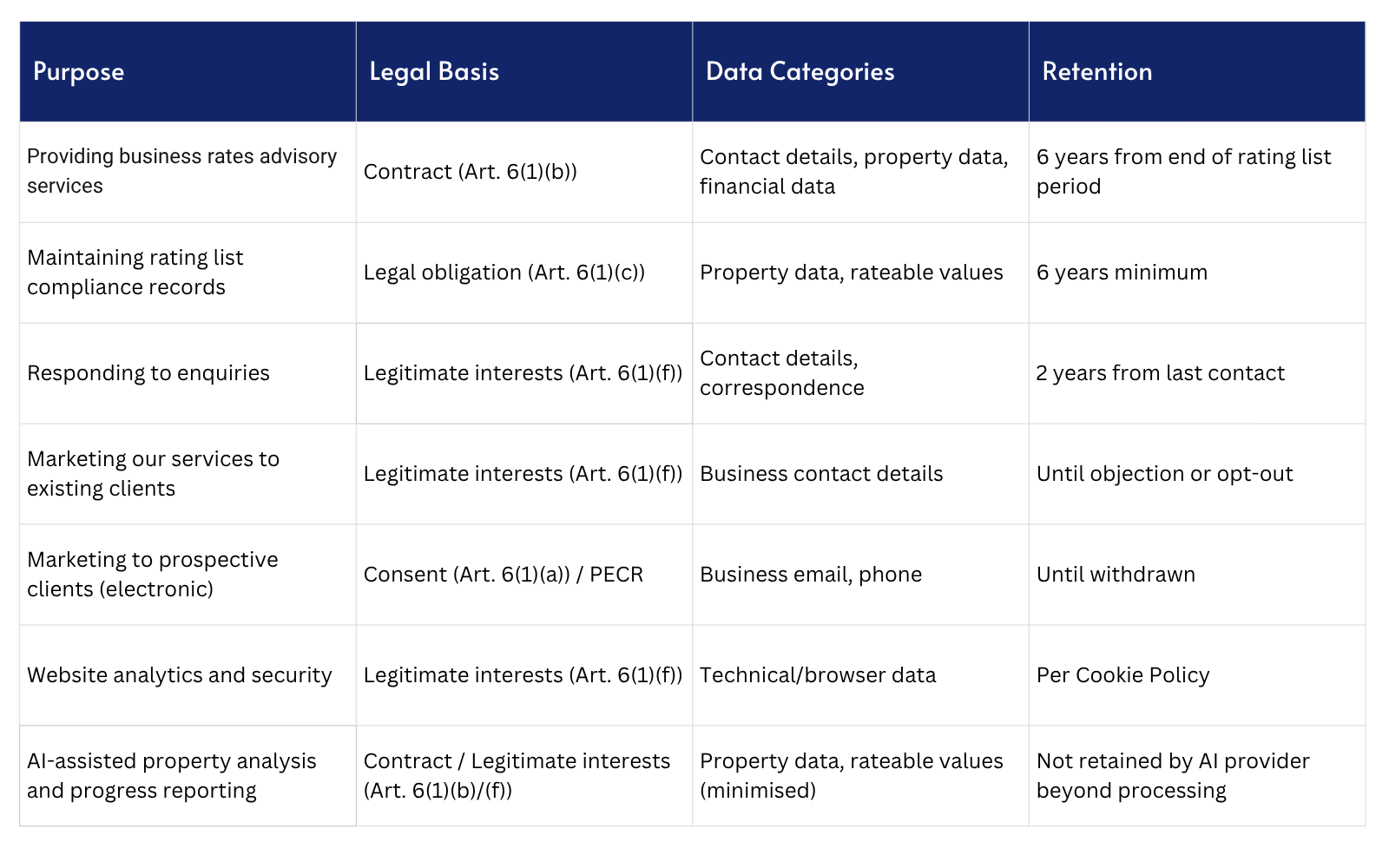The width and height of the screenshot is (1389, 868).
Task: Select 'Website analytics and security' cell
Action: [188, 675]
